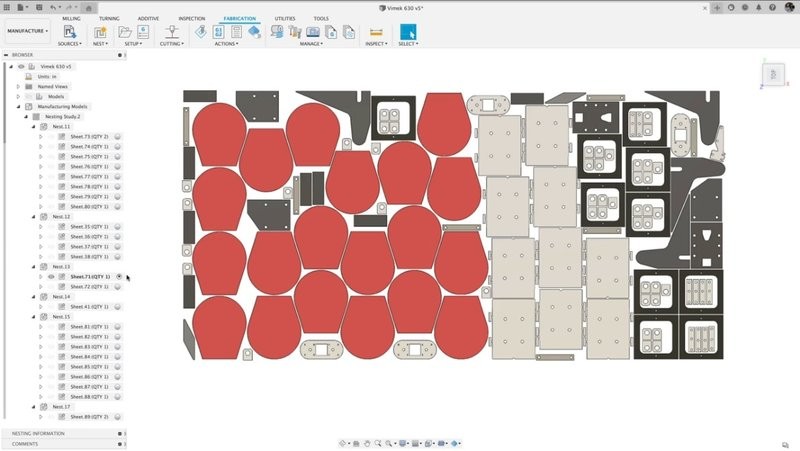Click the Save icon in title bar

[x=37, y=7]
